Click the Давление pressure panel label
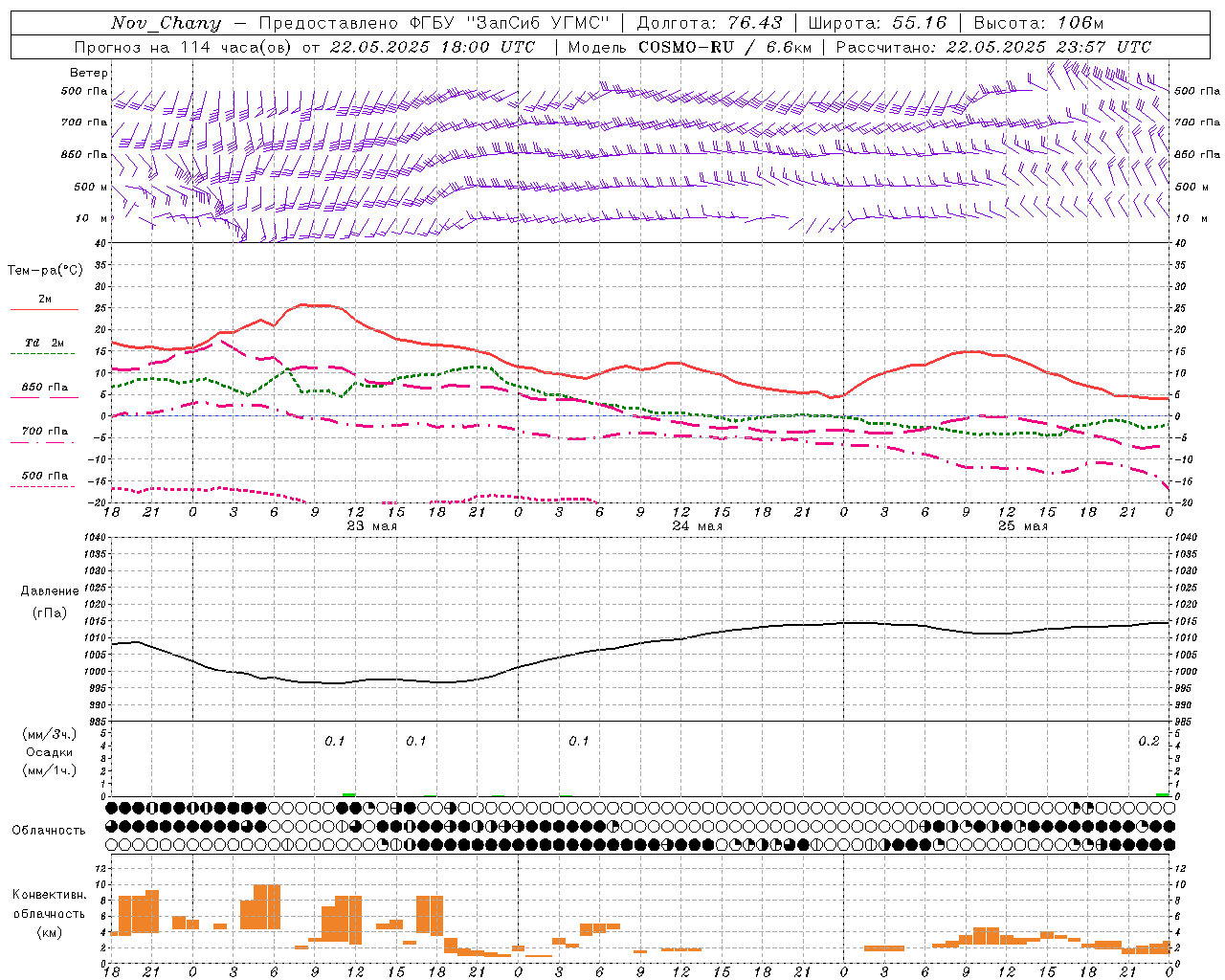Viewport: 1225px width, 980px height. tap(50, 591)
